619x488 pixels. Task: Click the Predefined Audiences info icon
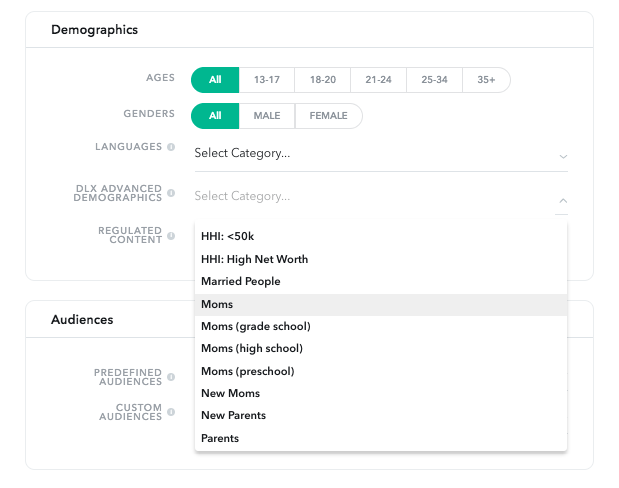click(171, 377)
